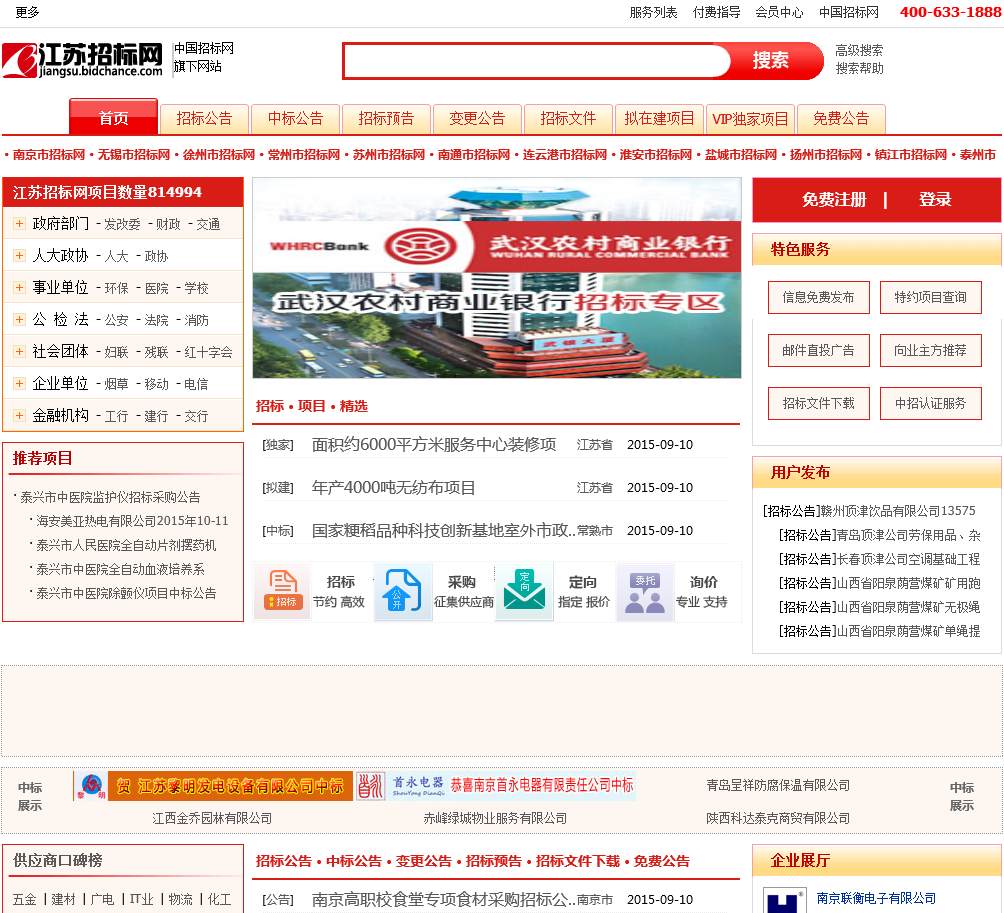The width and height of the screenshot is (1004, 913).
Task: Open the 拟在建项目 navigation tab
Action: coord(660,118)
